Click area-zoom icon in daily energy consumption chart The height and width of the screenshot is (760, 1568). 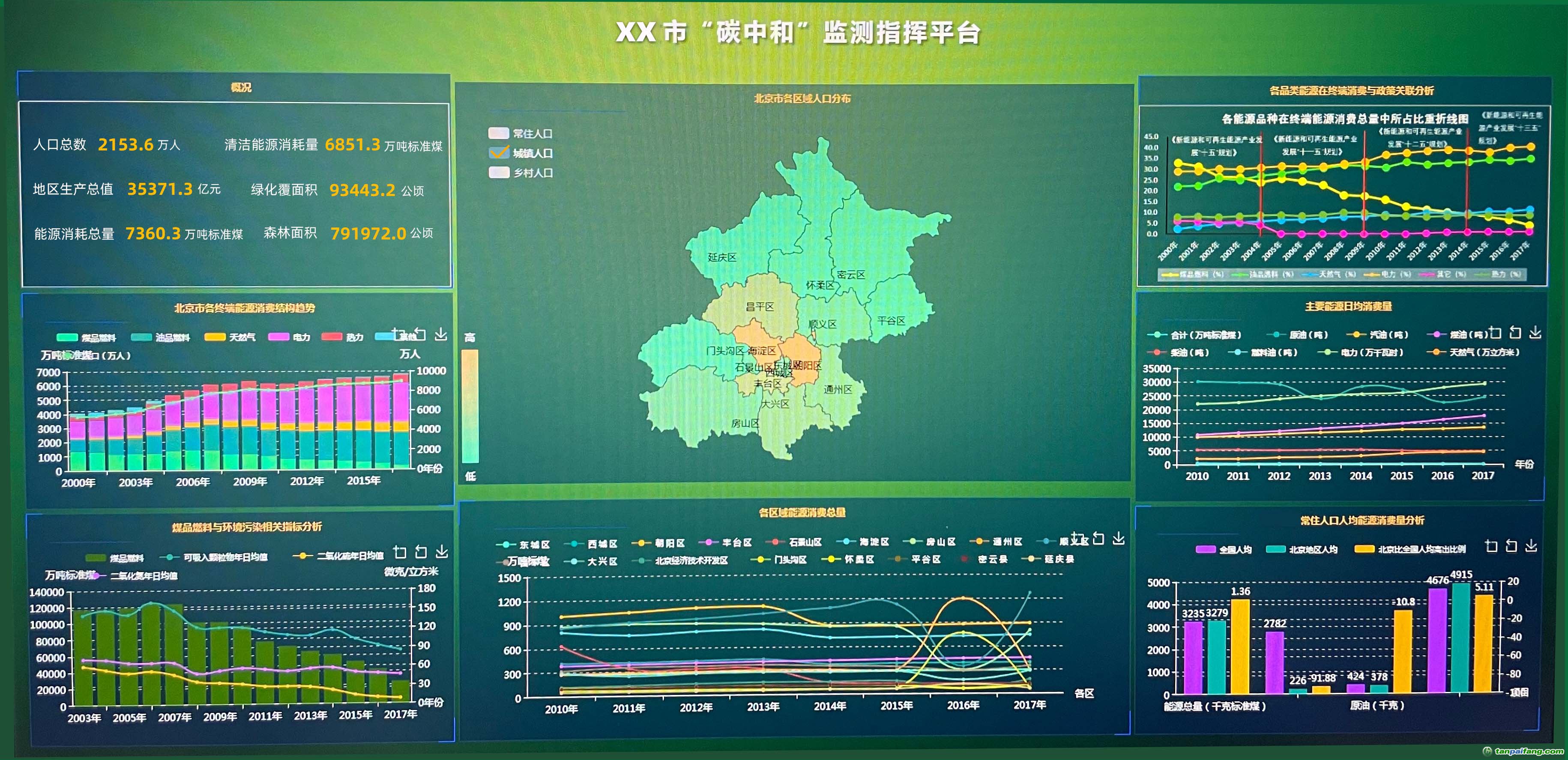pos(1495,333)
